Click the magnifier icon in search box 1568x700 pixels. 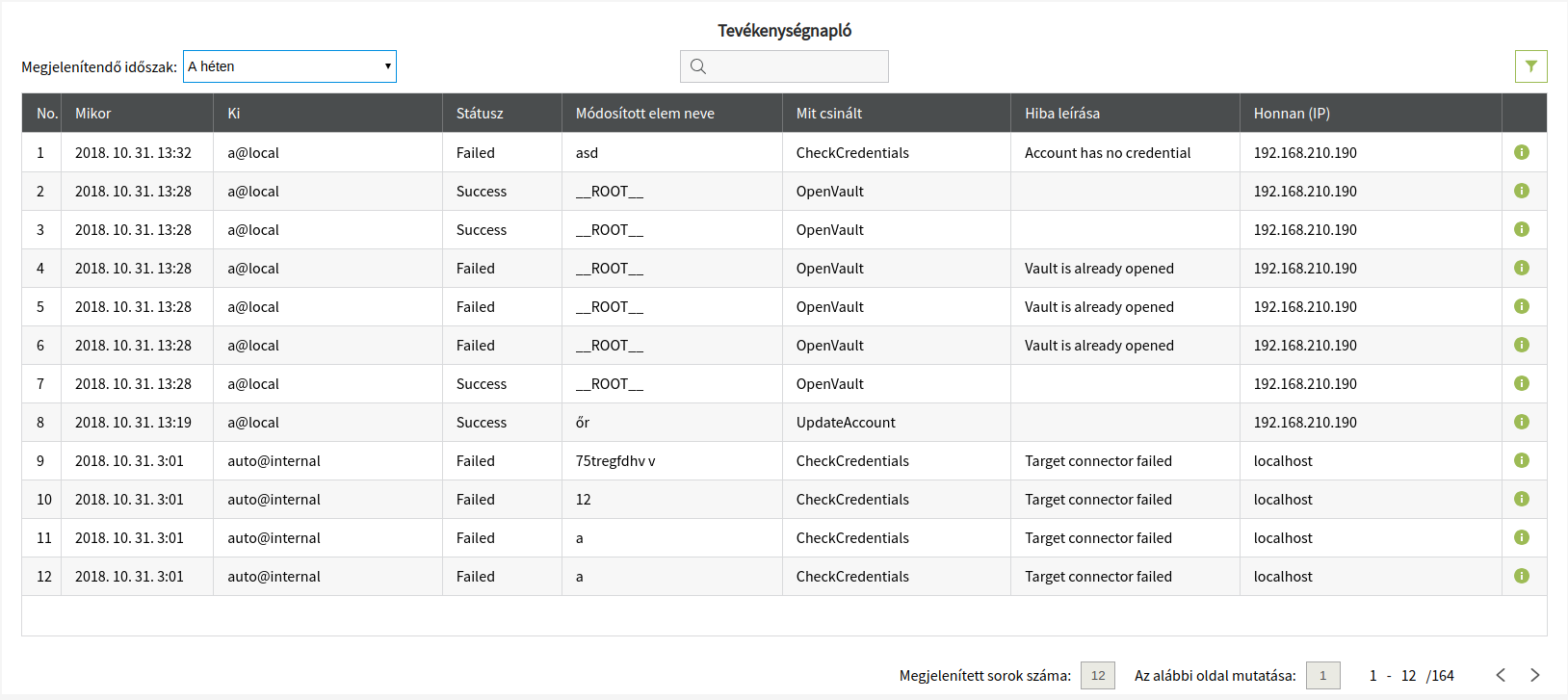698,66
